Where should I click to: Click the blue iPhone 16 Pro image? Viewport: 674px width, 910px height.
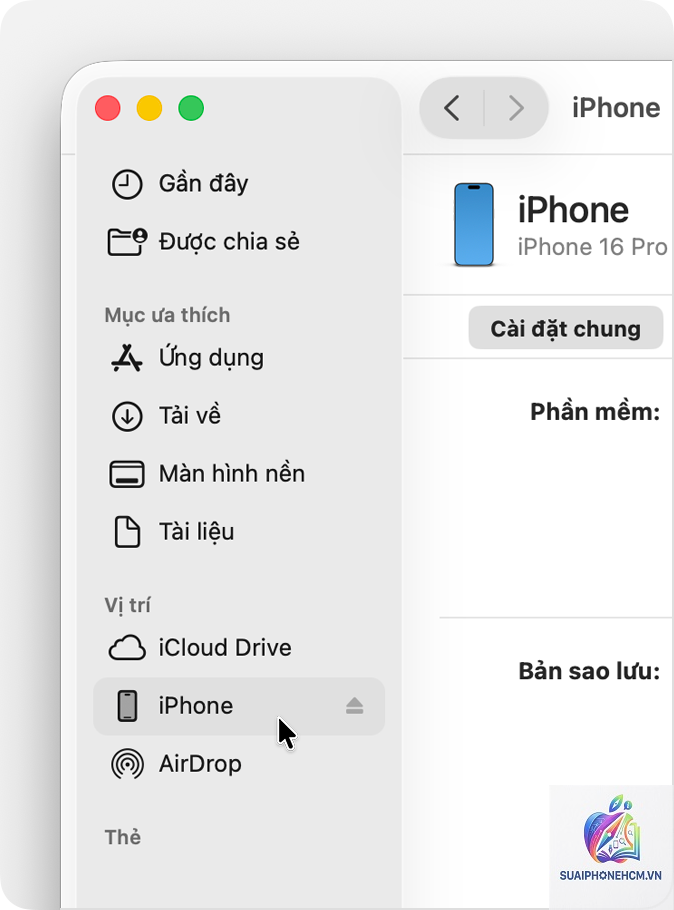[x=474, y=225]
